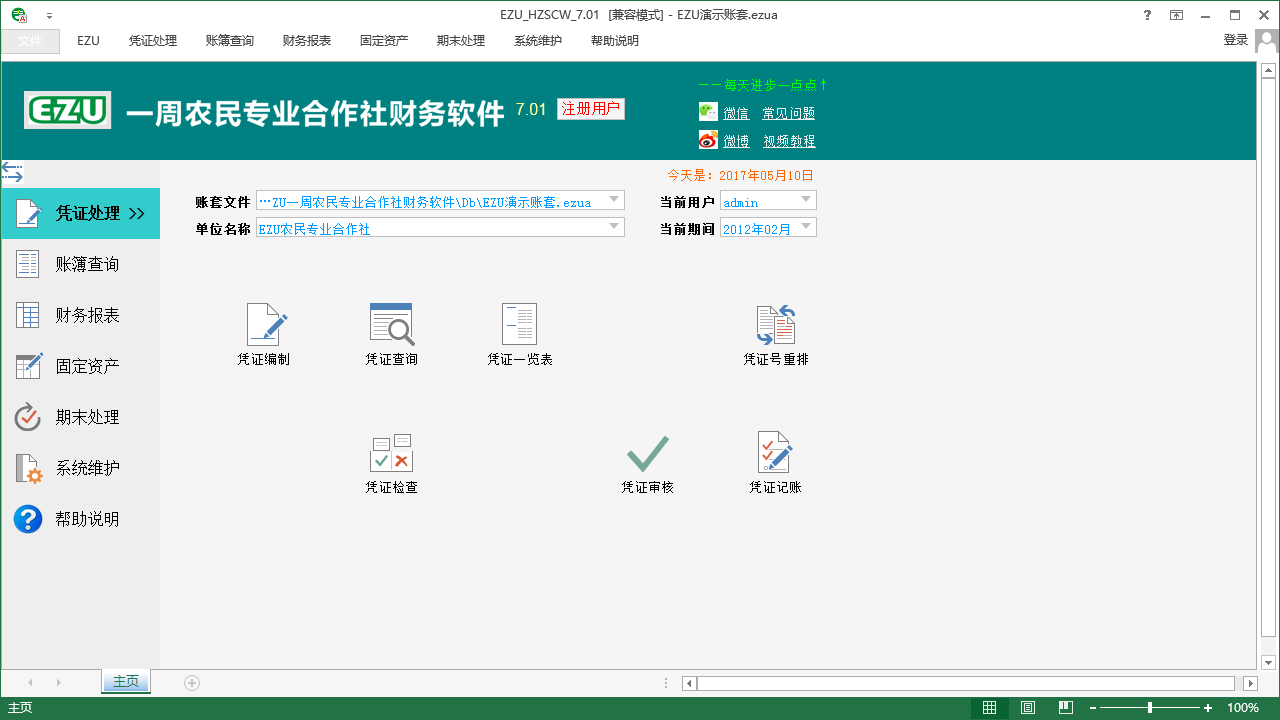This screenshot has width=1280, height=720.
Task: Click the WeChat icon in the header
Action: click(x=708, y=112)
